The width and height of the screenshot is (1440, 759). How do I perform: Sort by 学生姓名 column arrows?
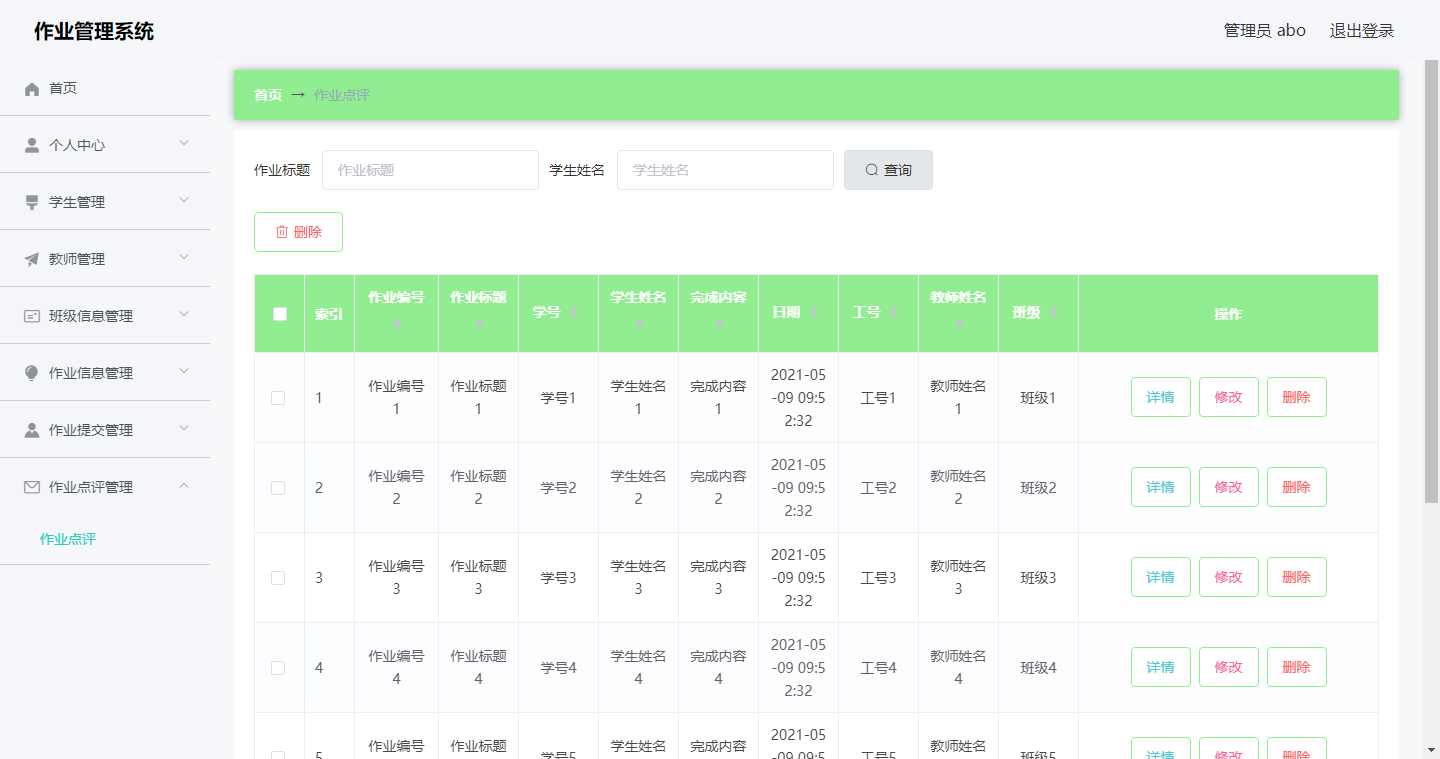click(638, 325)
